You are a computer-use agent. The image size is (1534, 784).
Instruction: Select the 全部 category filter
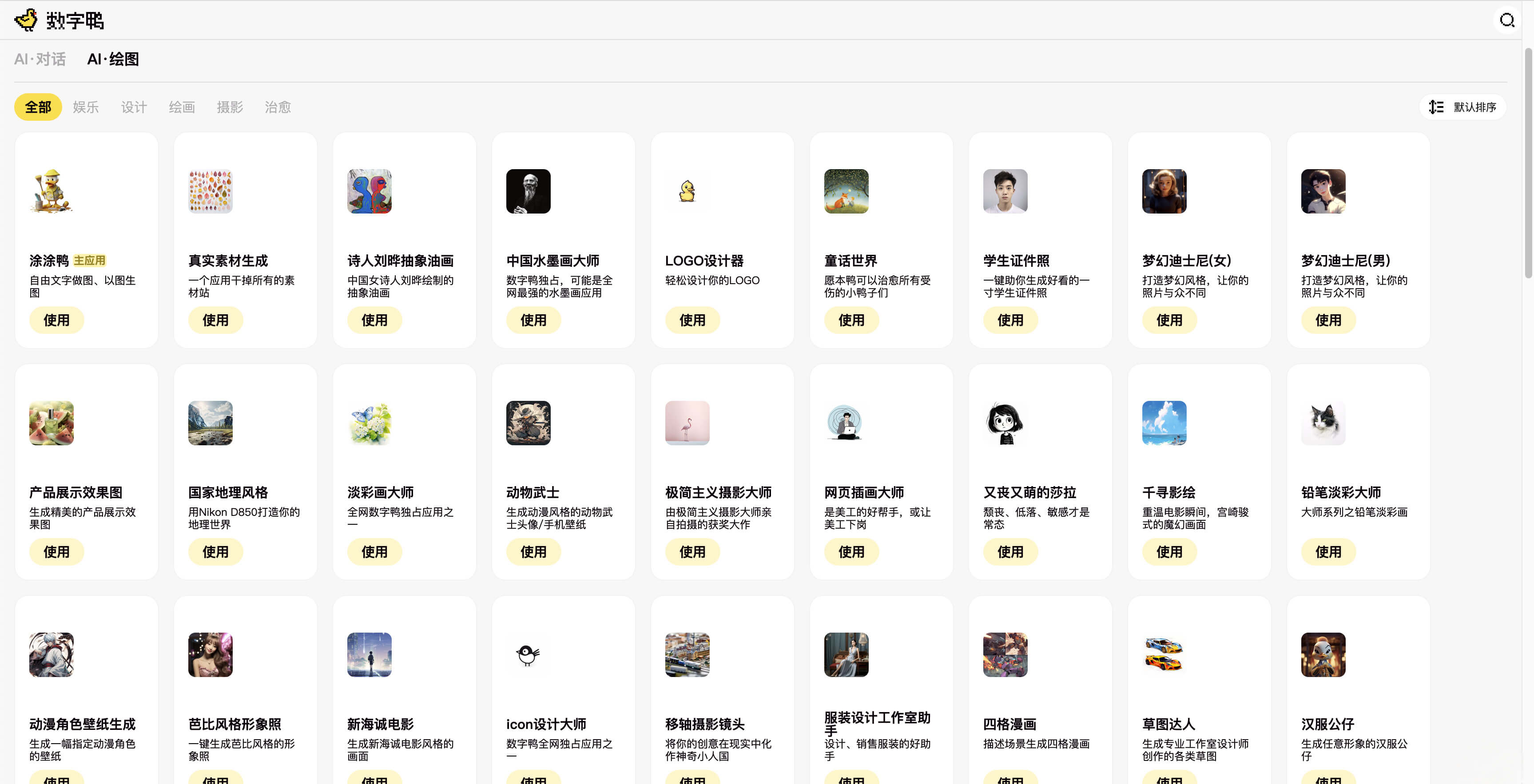pos(38,107)
